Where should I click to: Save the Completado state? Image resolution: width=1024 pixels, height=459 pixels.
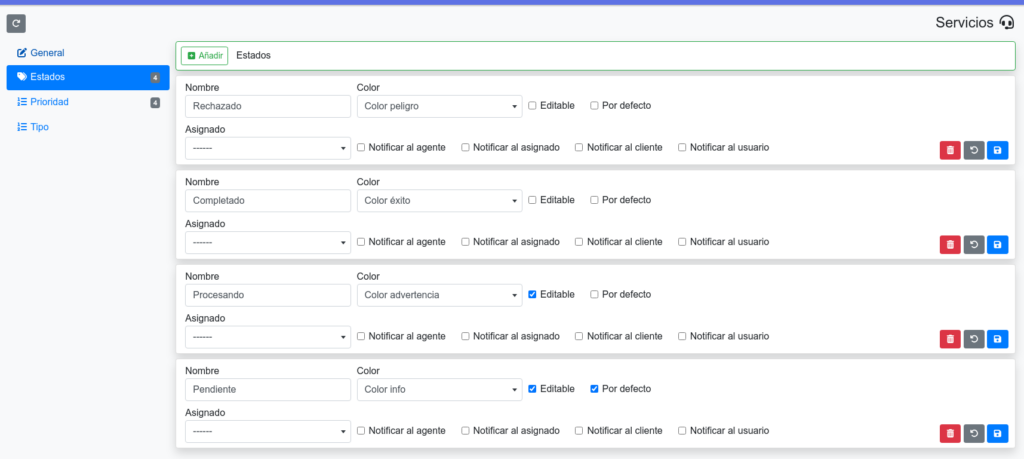tap(997, 245)
